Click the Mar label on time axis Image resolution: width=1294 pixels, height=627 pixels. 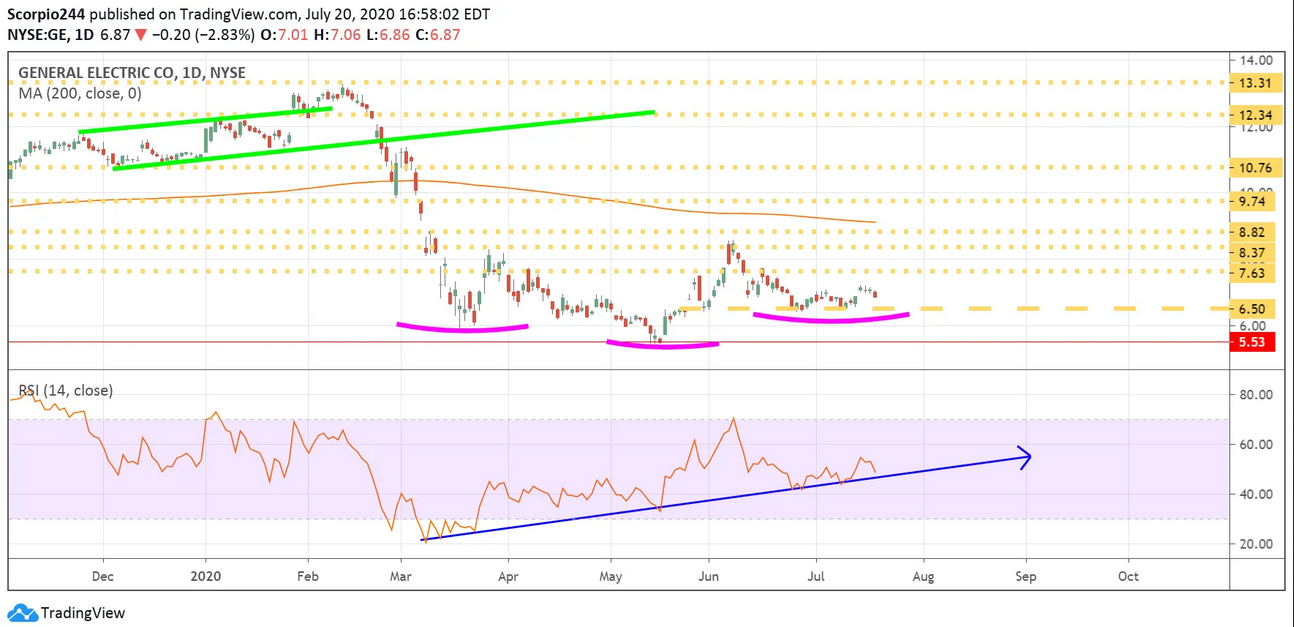[x=401, y=576]
